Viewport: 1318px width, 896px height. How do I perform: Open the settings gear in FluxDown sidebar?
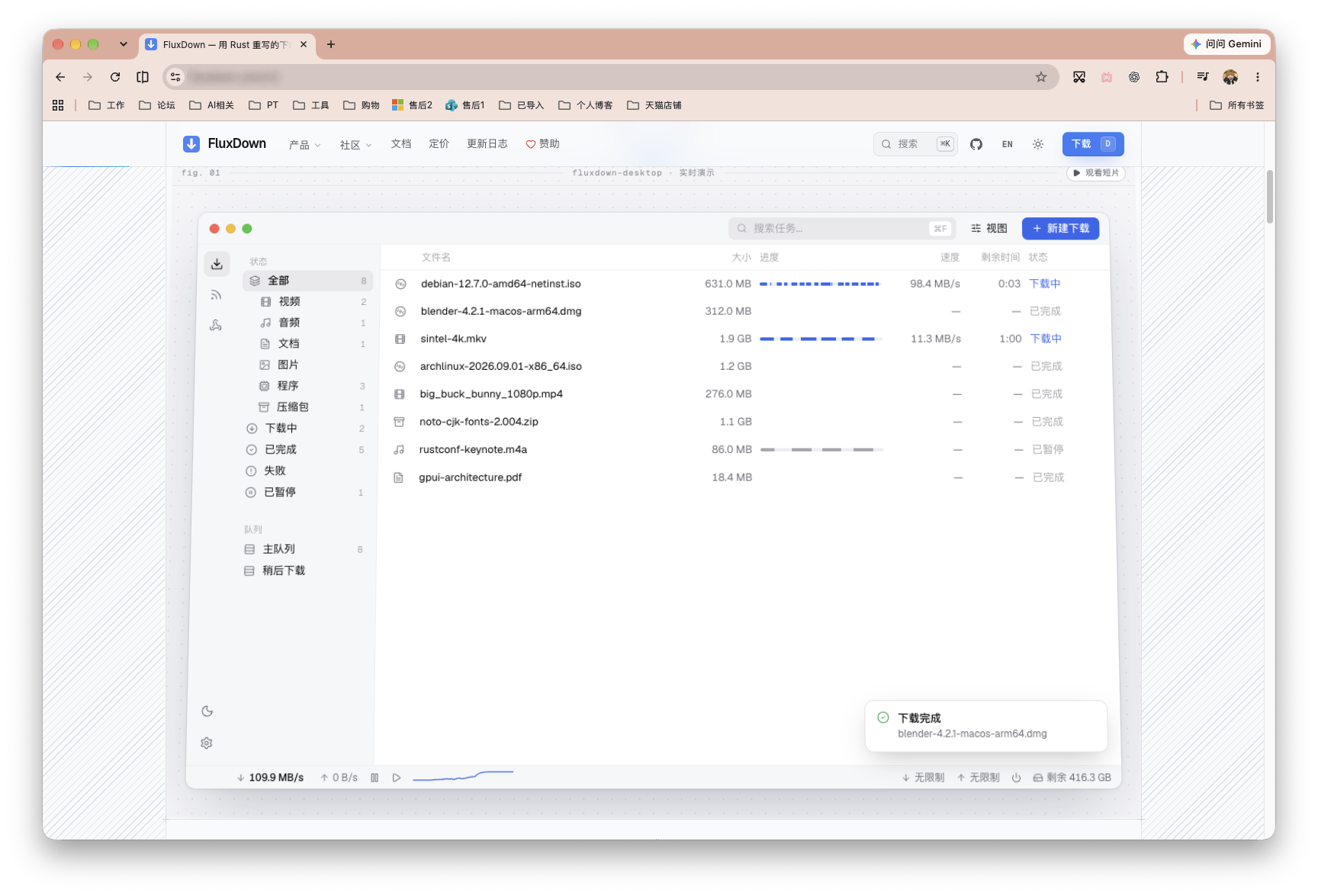click(206, 743)
